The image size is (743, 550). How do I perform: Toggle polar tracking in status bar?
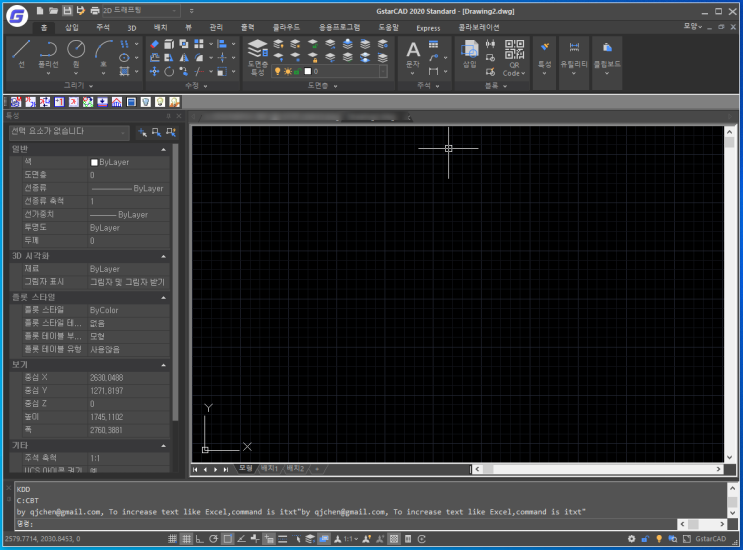(213, 539)
